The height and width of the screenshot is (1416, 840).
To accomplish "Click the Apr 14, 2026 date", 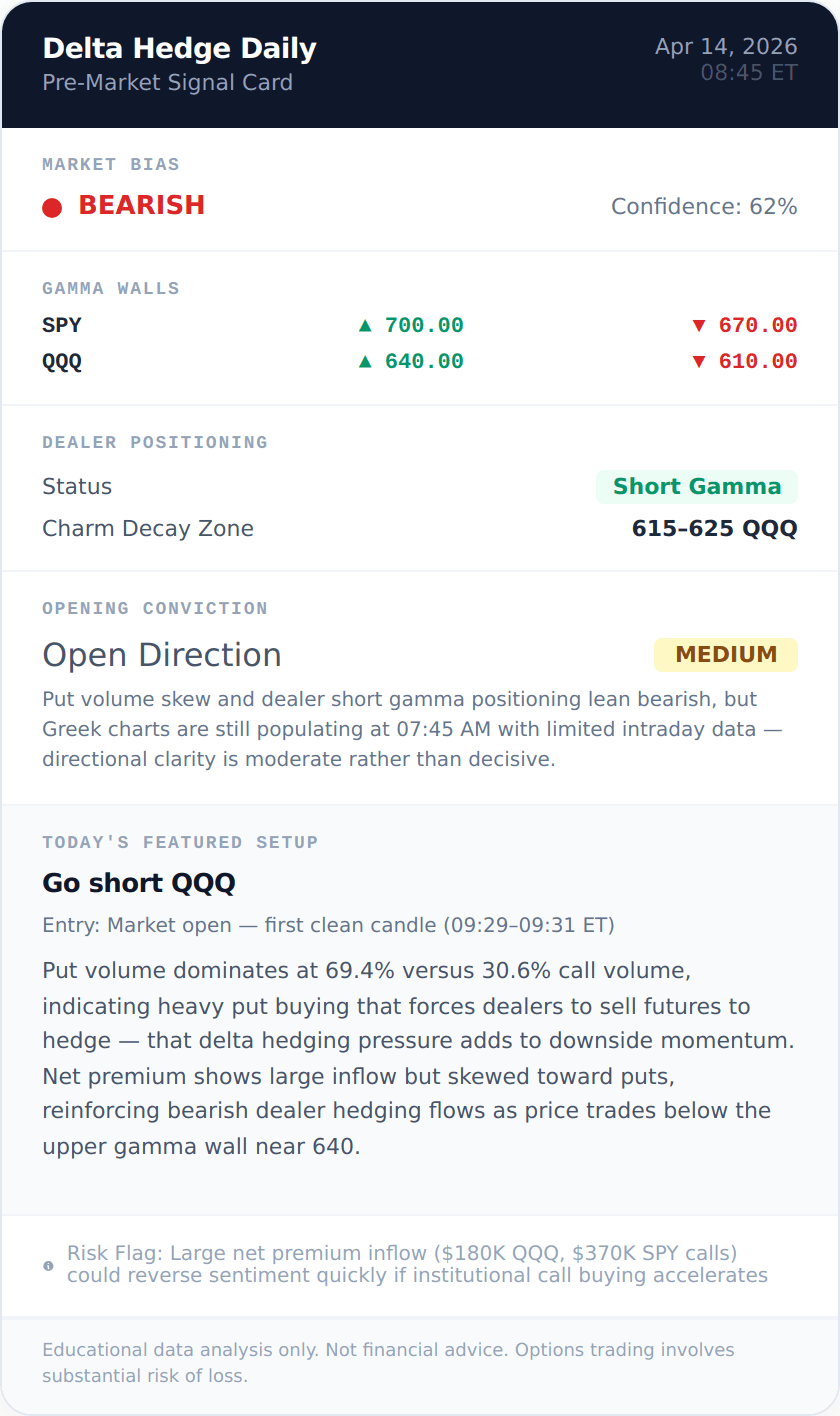I will click(726, 46).
